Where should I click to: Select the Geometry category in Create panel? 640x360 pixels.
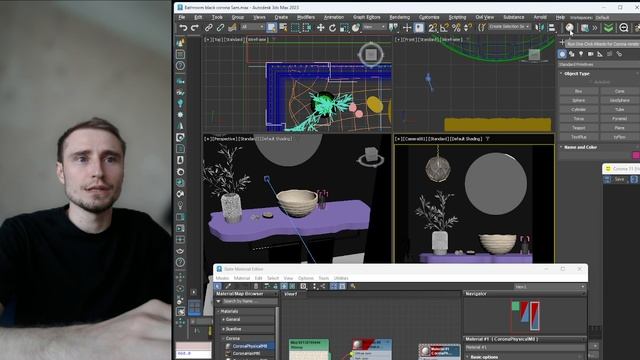[562, 54]
